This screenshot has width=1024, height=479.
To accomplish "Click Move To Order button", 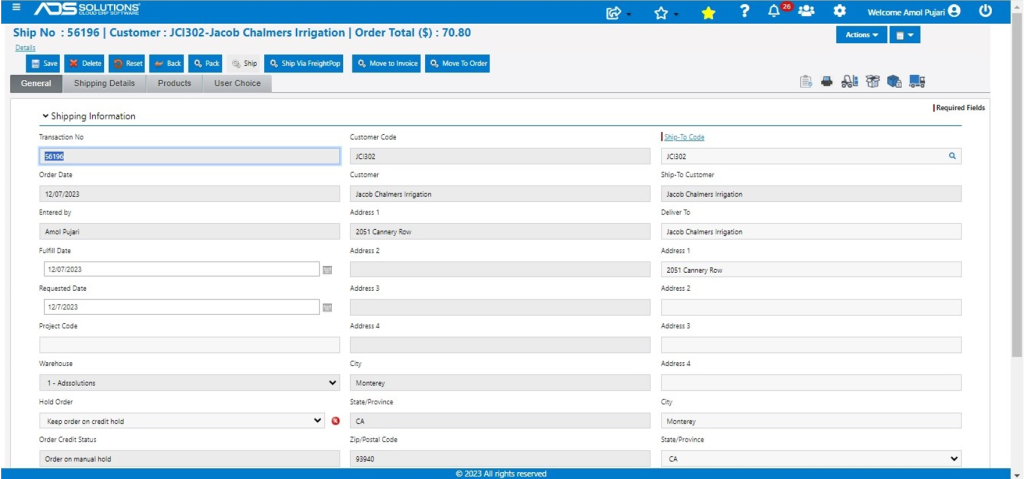I will [458, 63].
